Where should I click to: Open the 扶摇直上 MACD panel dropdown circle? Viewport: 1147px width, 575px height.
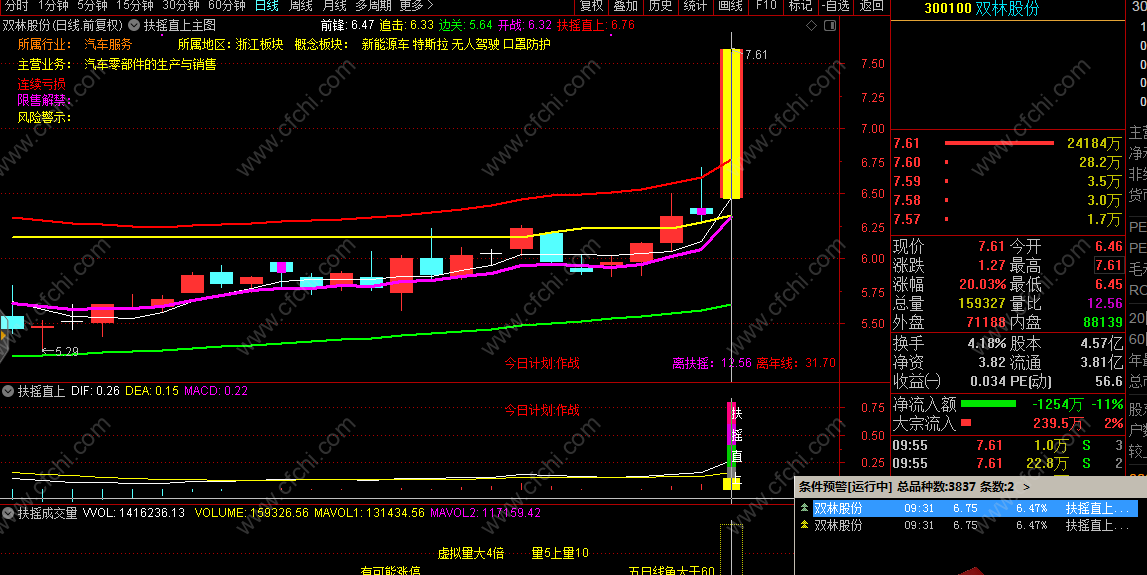coord(8,391)
